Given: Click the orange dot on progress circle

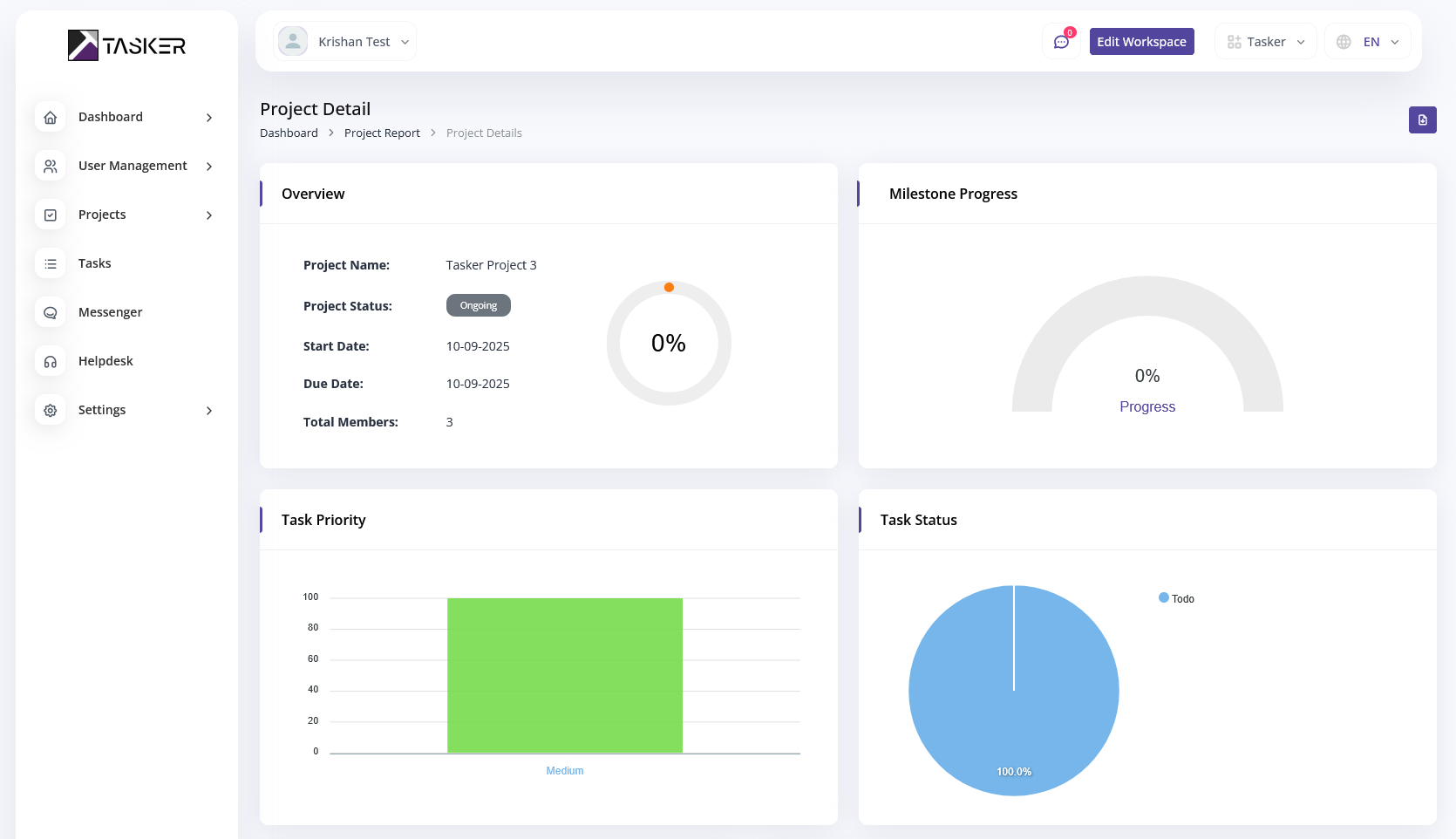Looking at the screenshot, I should click(x=669, y=287).
